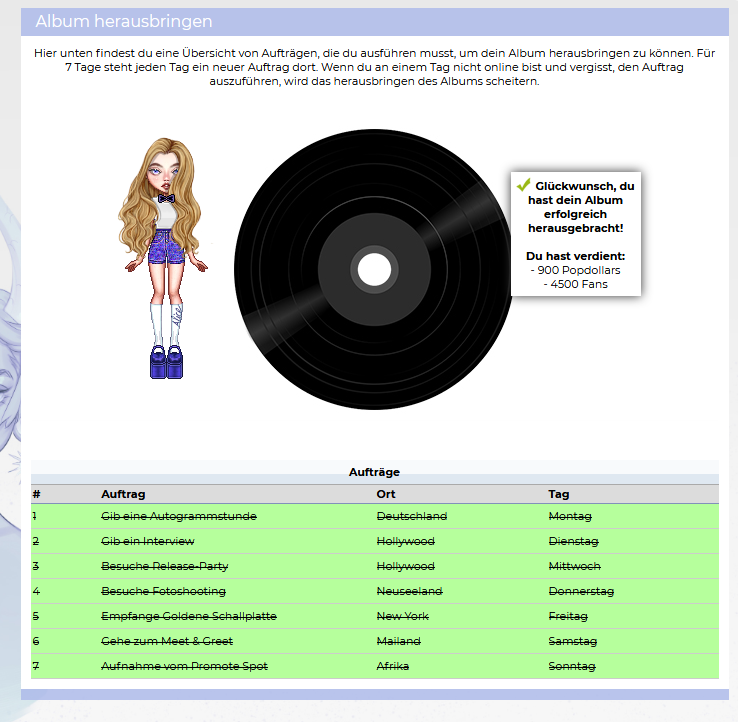This screenshot has height=722, width=738.
Task: Click the black vinyl record image
Action: click(374, 269)
